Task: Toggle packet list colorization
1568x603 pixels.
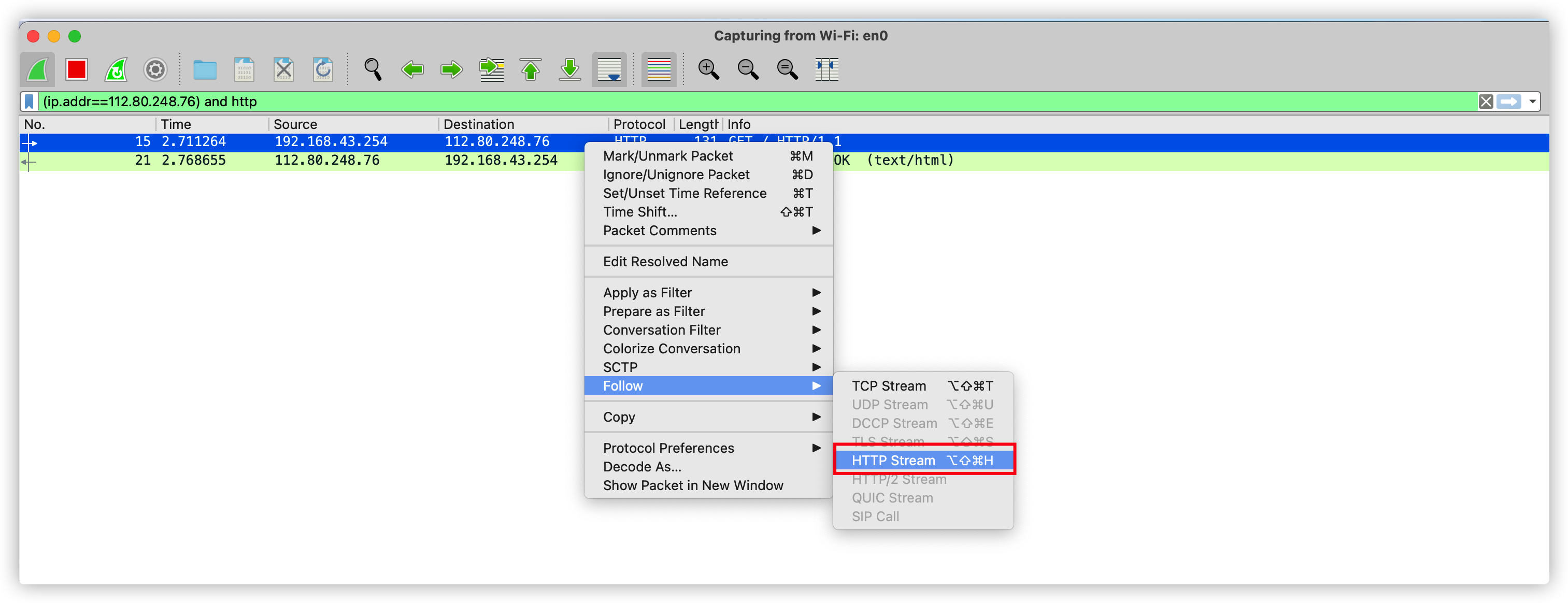Action: click(x=659, y=69)
